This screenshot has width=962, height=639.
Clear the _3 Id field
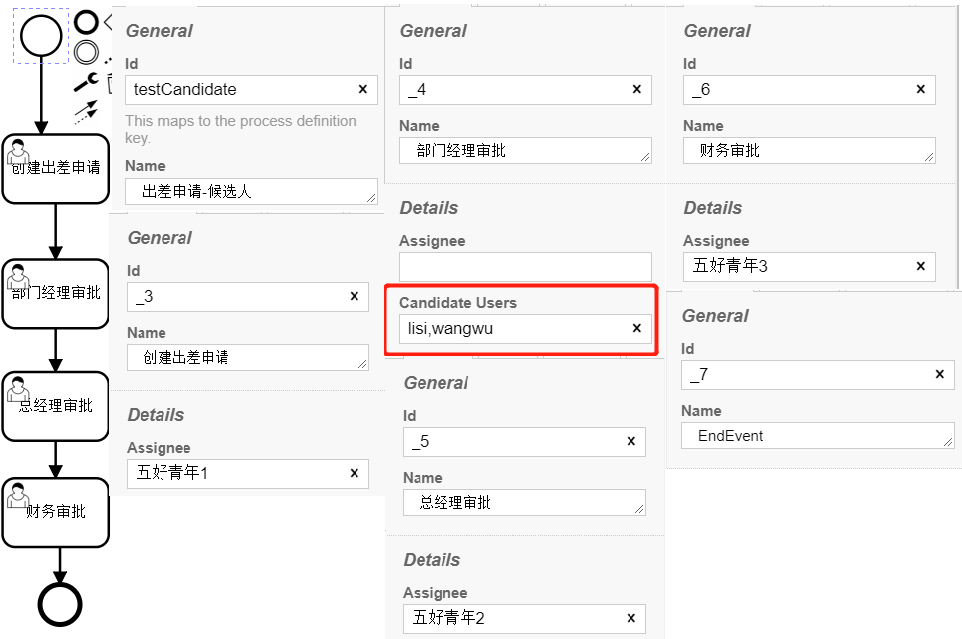tap(354, 296)
